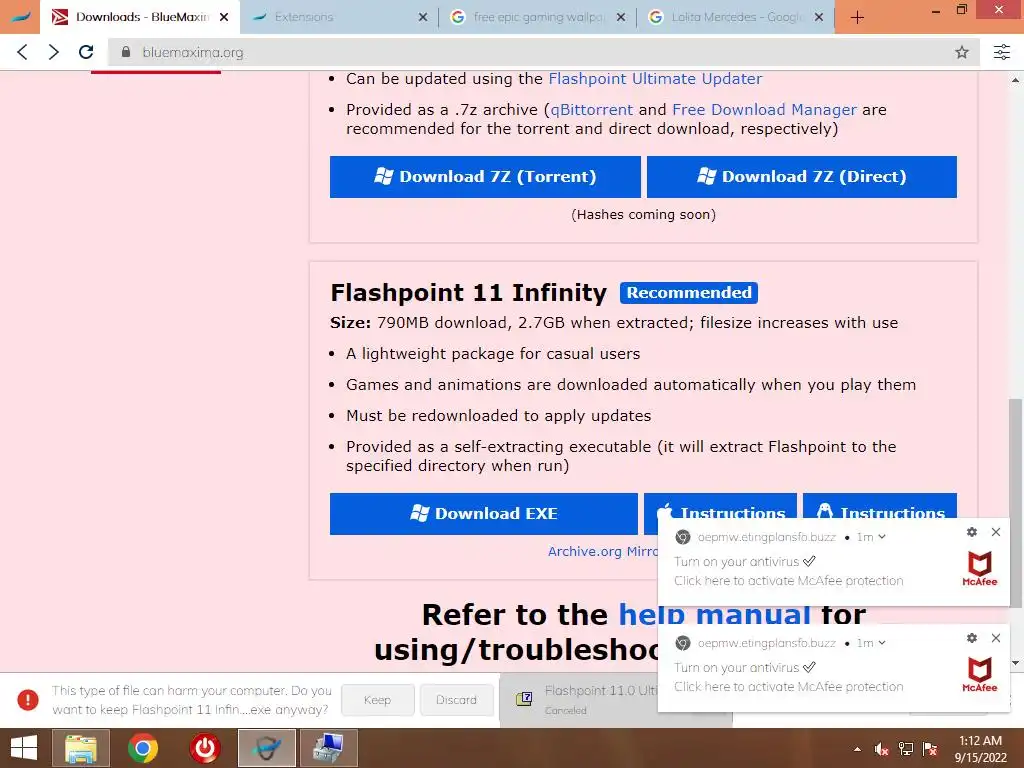Expand the upper notification's 1m chevron
Image resolution: width=1024 pixels, height=768 pixels.
pos(882,537)
